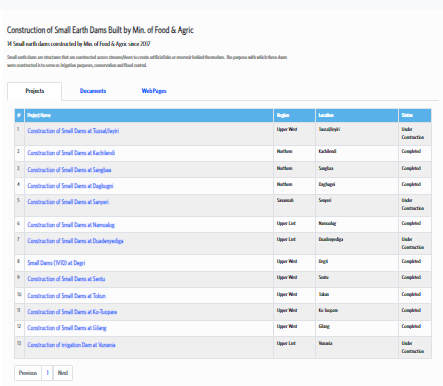Open Construction of Small Dams at Sentu
Screen dimensions: 443x386
point(66,279)
